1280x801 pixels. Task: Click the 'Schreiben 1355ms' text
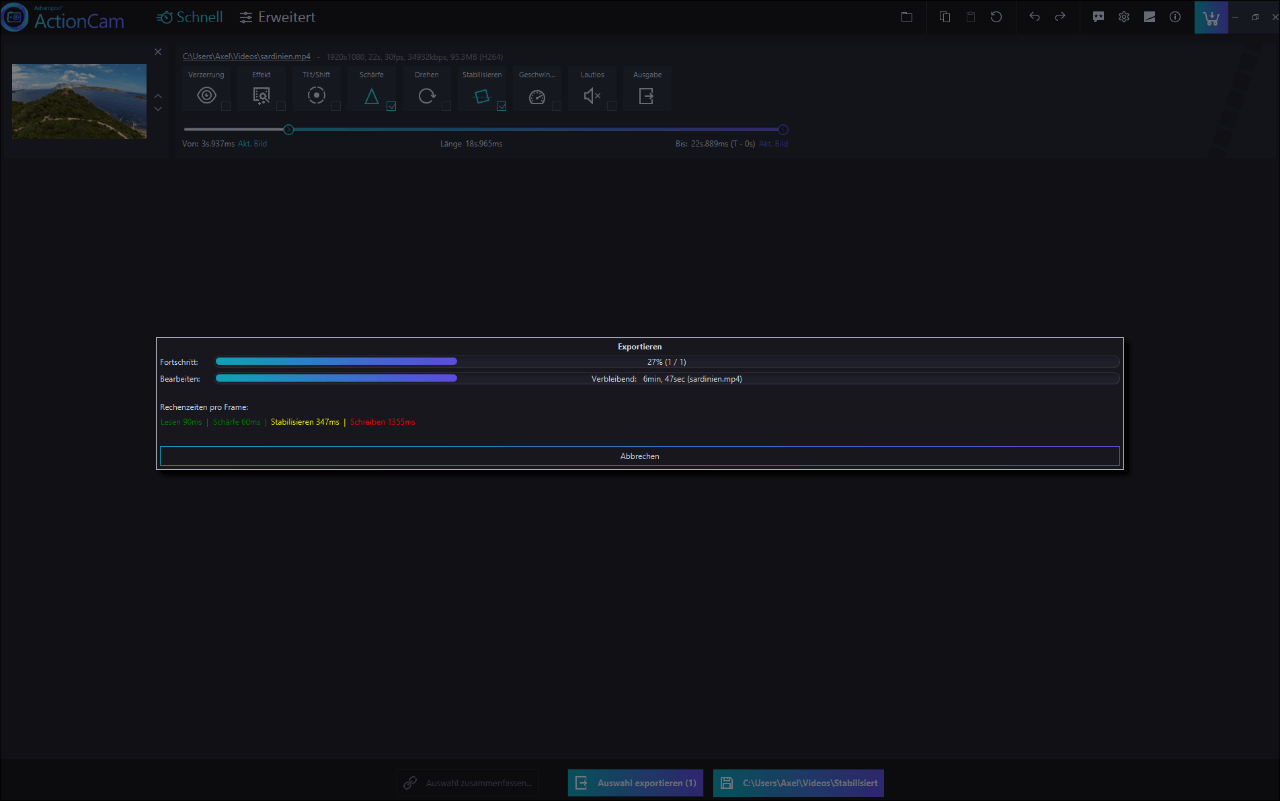[x=382, y=422]
